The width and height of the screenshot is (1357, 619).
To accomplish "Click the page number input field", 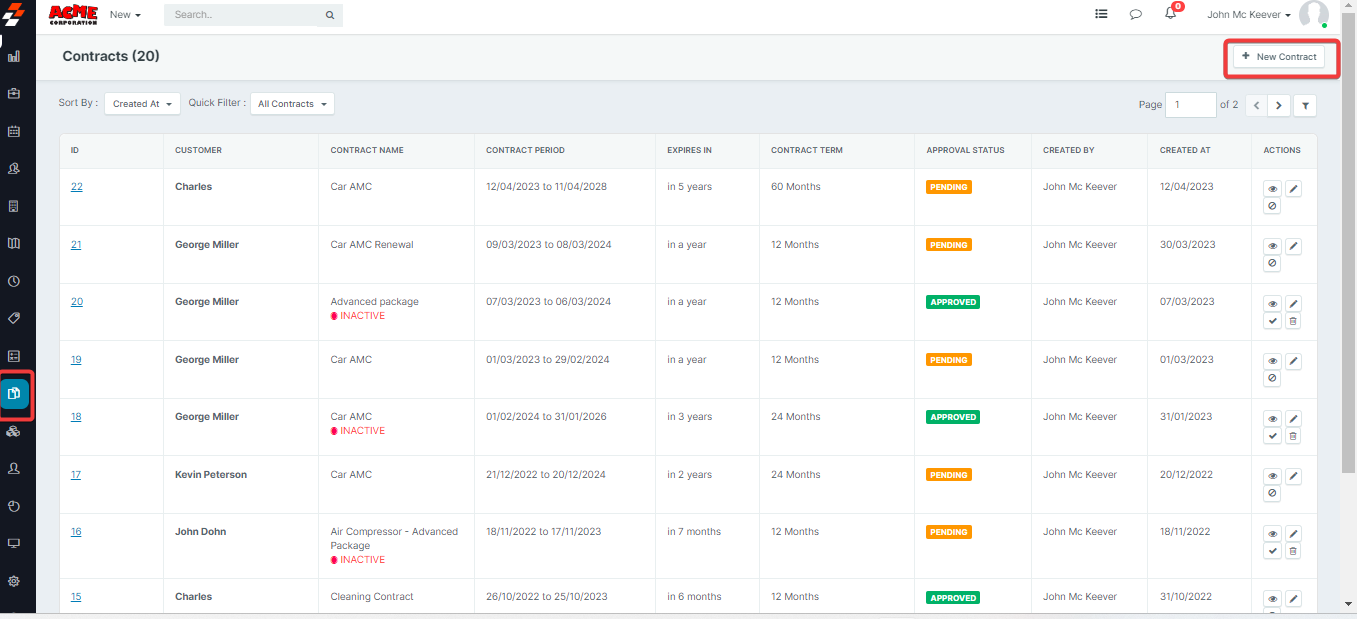I will [1190, 105].
